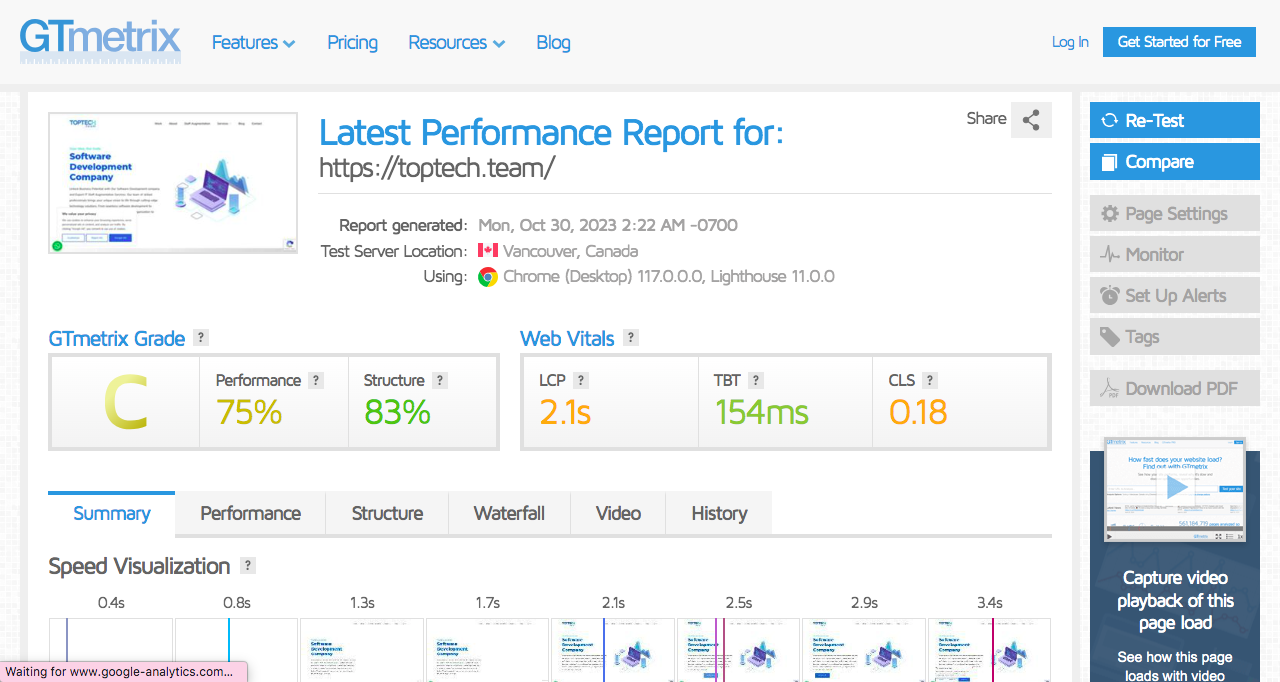The height and width of the screenshot is (682, 1280).
Task: Switch to the Performance tab
Action: [x=250, y=513]
